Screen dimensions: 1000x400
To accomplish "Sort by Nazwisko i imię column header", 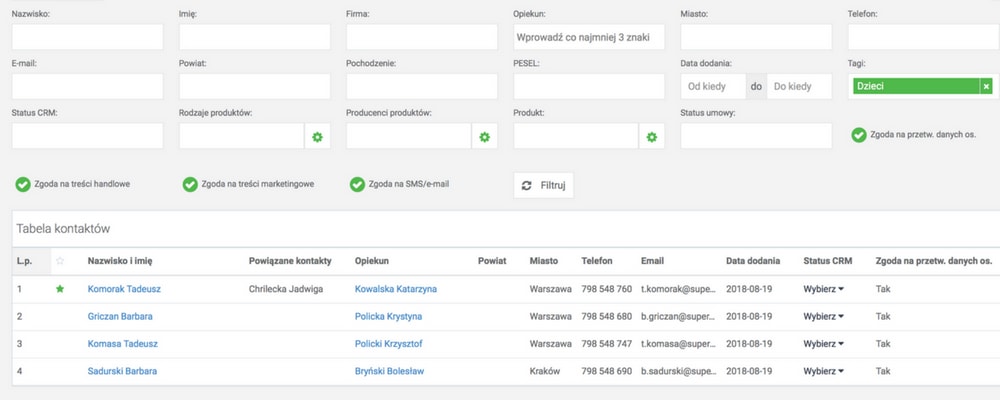I will [120, 261].
